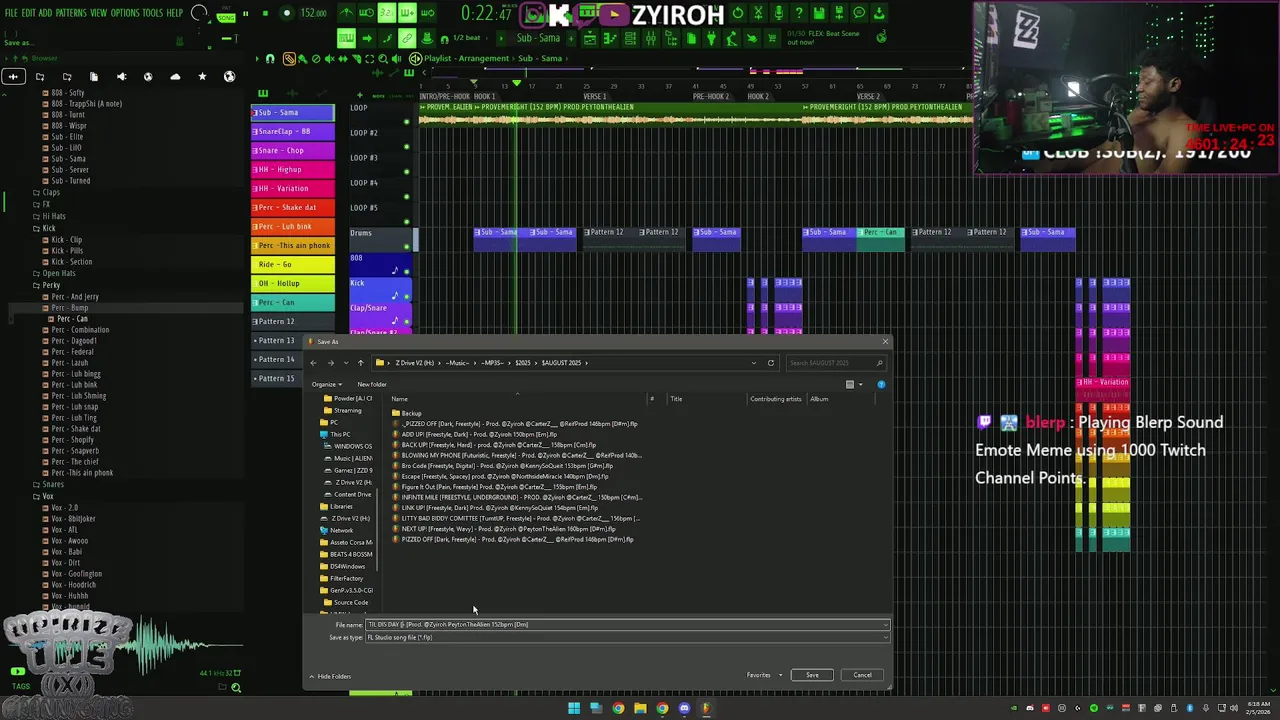Open the PATTERNS menu

coord(71,13)
